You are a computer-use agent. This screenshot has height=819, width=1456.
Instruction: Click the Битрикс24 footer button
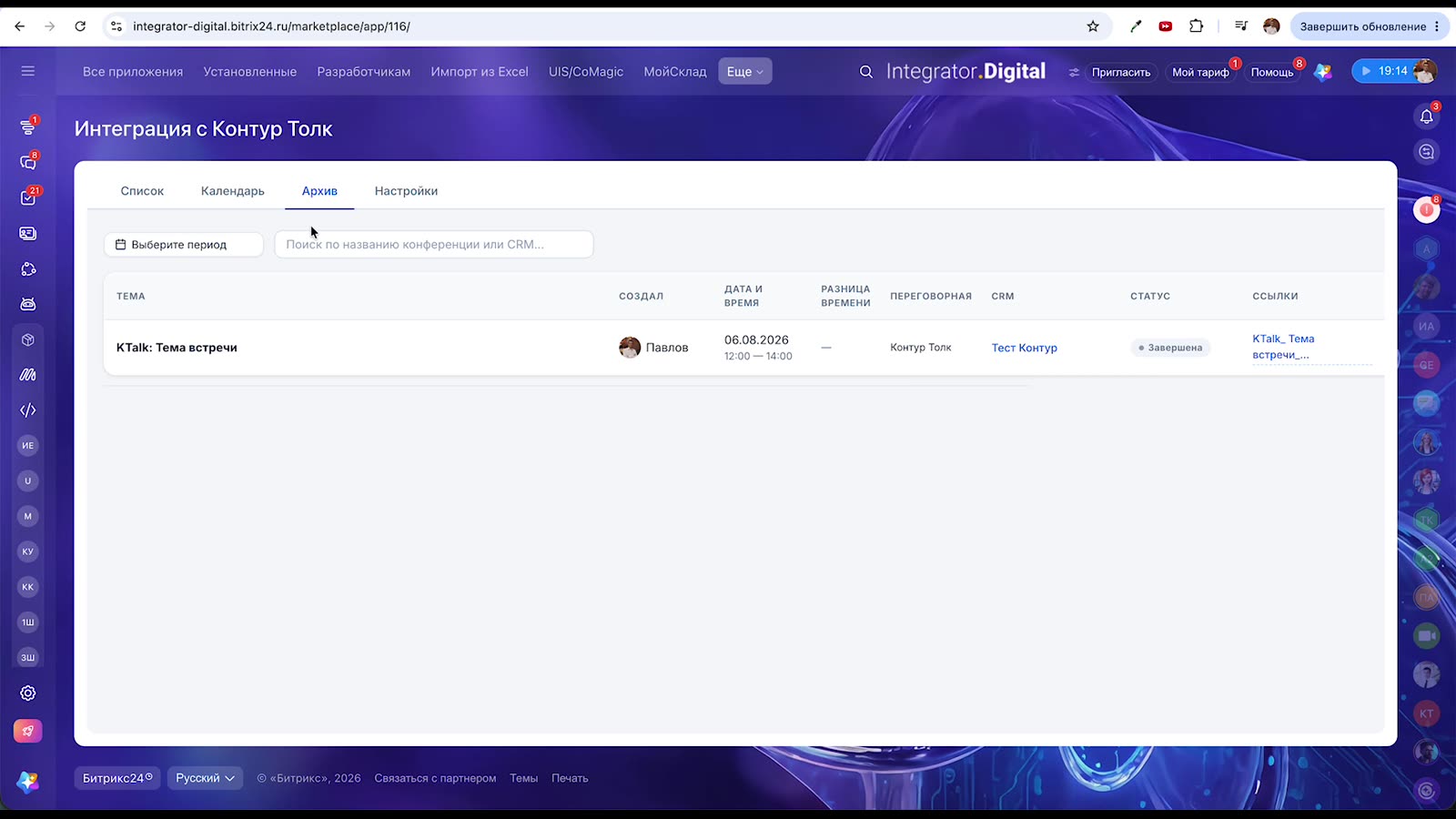tap(117, 778)
